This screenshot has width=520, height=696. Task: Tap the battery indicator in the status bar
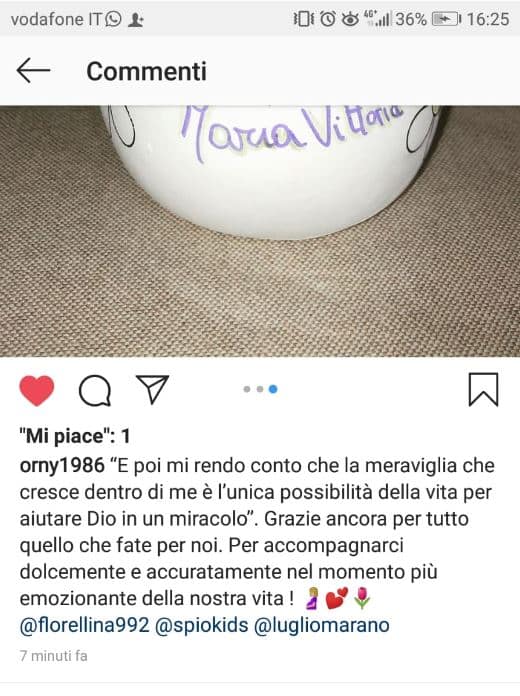tap(446, 19)
